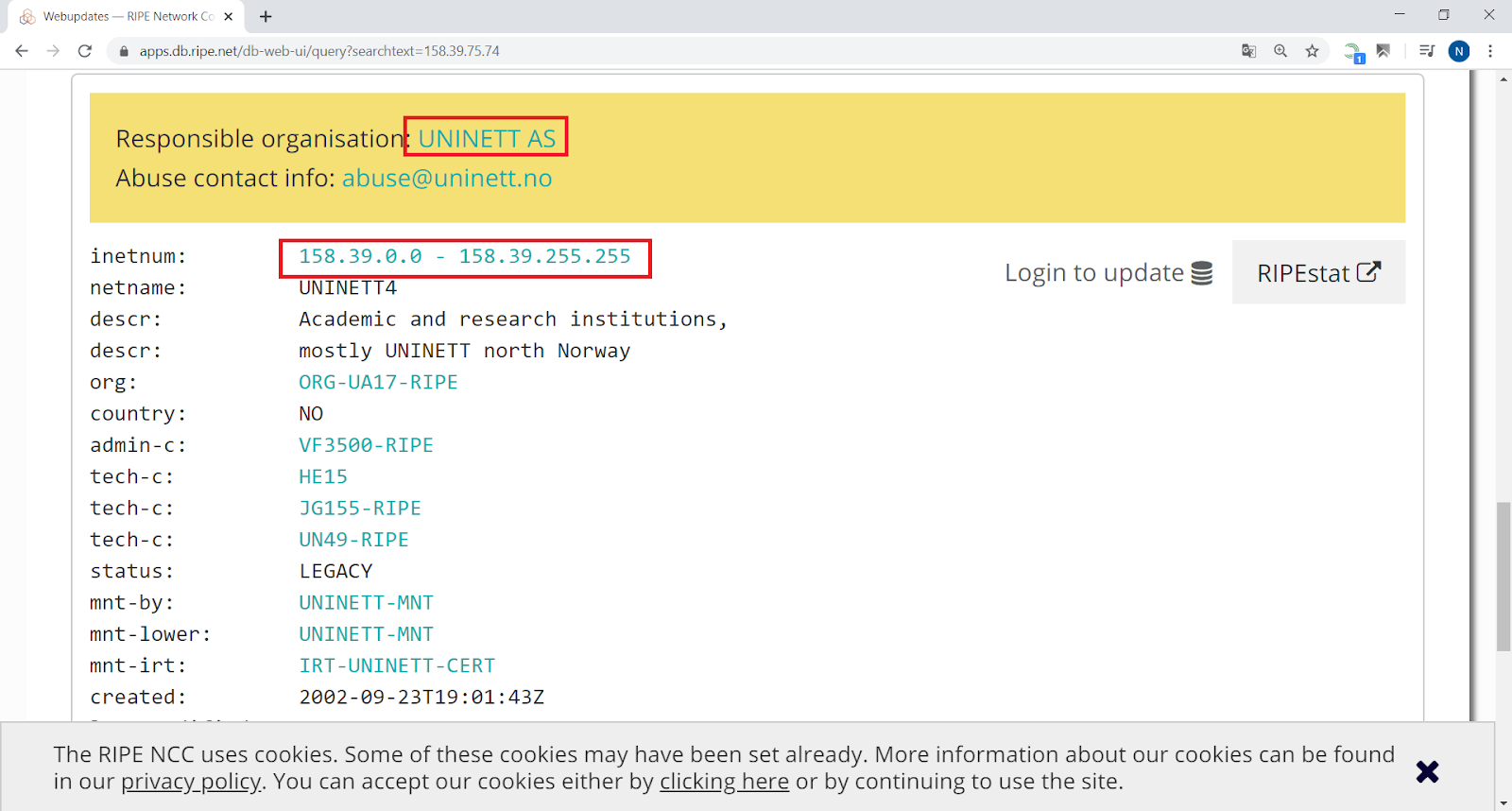Select Academic and research institutions text
Viewport: 1512px width, 811px height.
point(513,319)
